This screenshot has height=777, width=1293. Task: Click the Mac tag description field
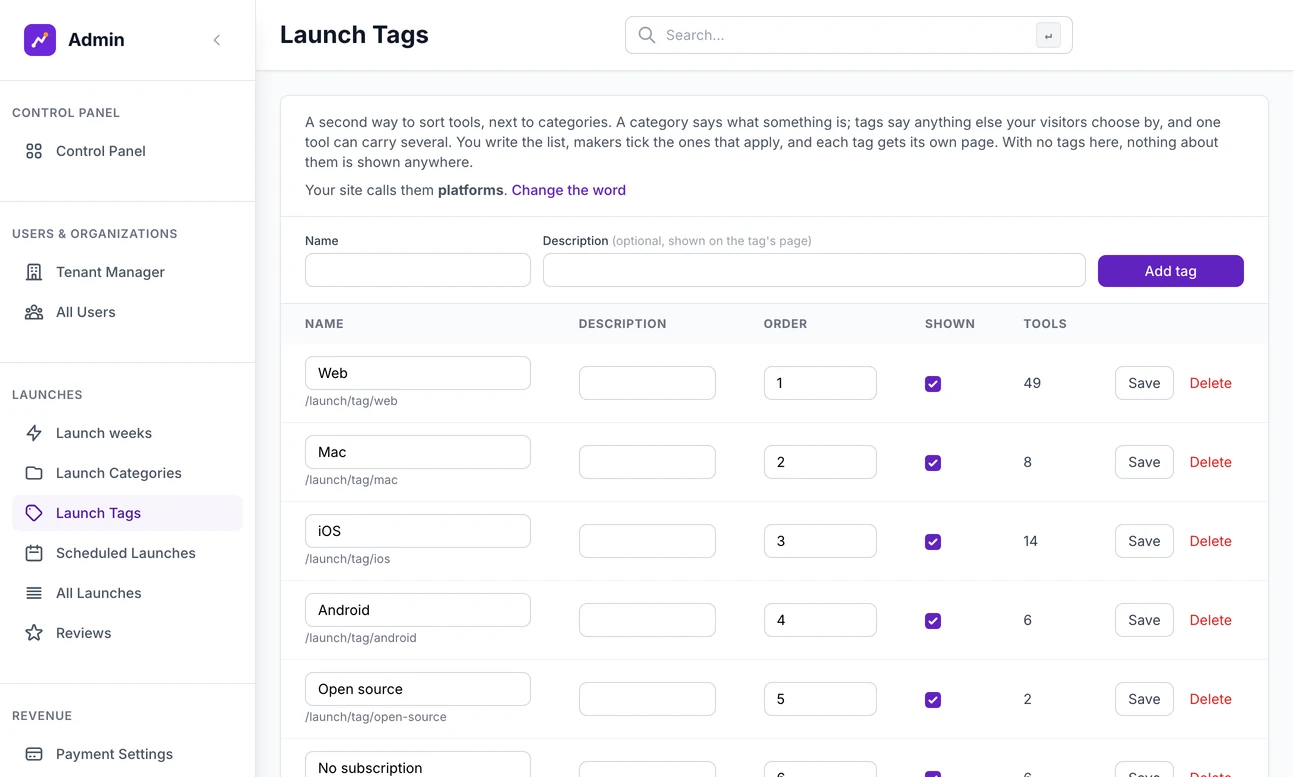647,462
